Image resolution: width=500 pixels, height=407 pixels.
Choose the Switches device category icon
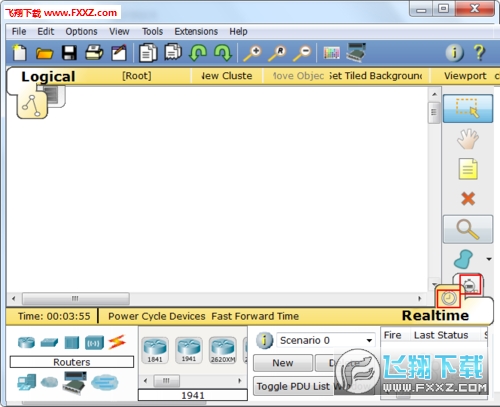[49, 342]
